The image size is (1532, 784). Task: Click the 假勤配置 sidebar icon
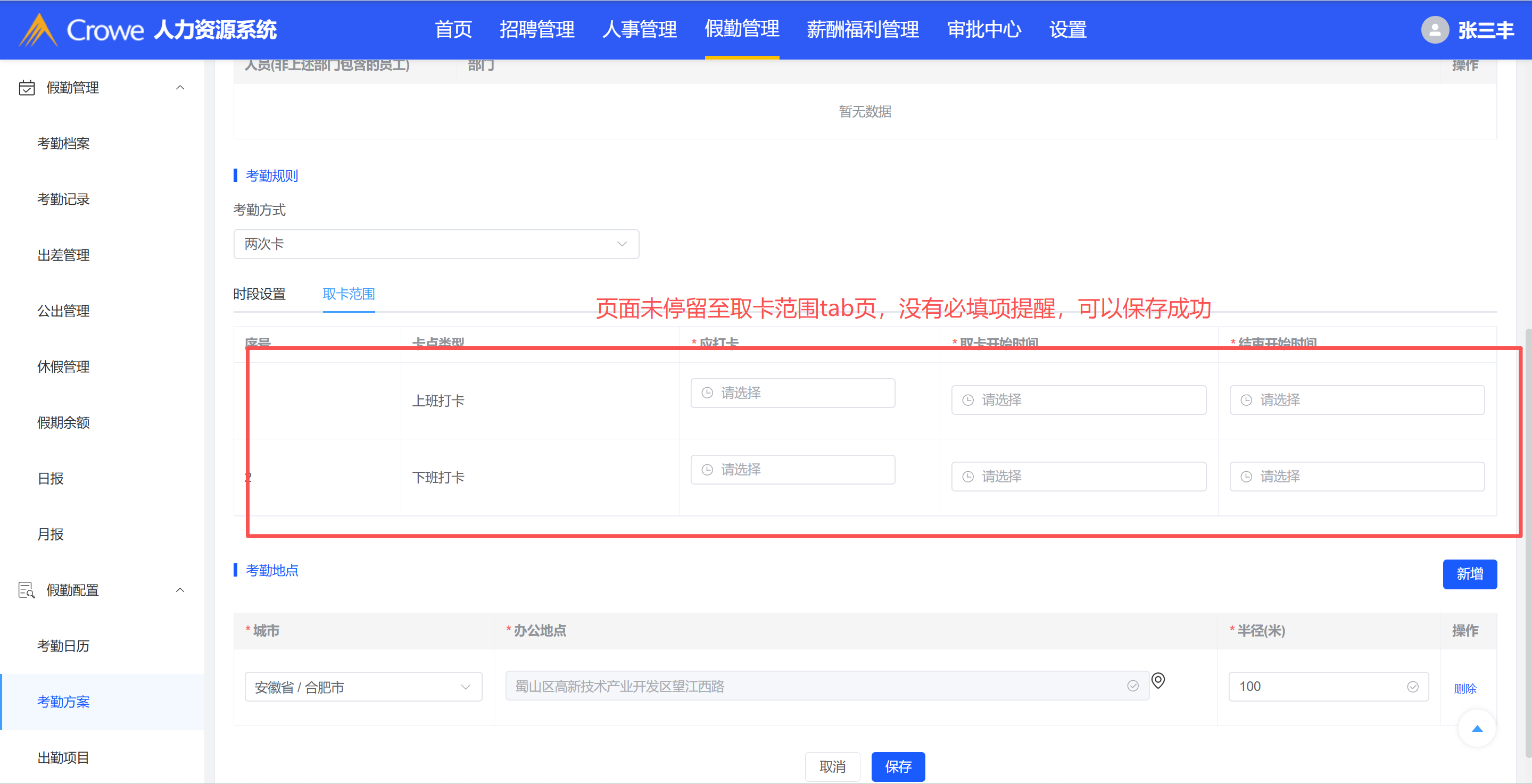tap(27, 590)
